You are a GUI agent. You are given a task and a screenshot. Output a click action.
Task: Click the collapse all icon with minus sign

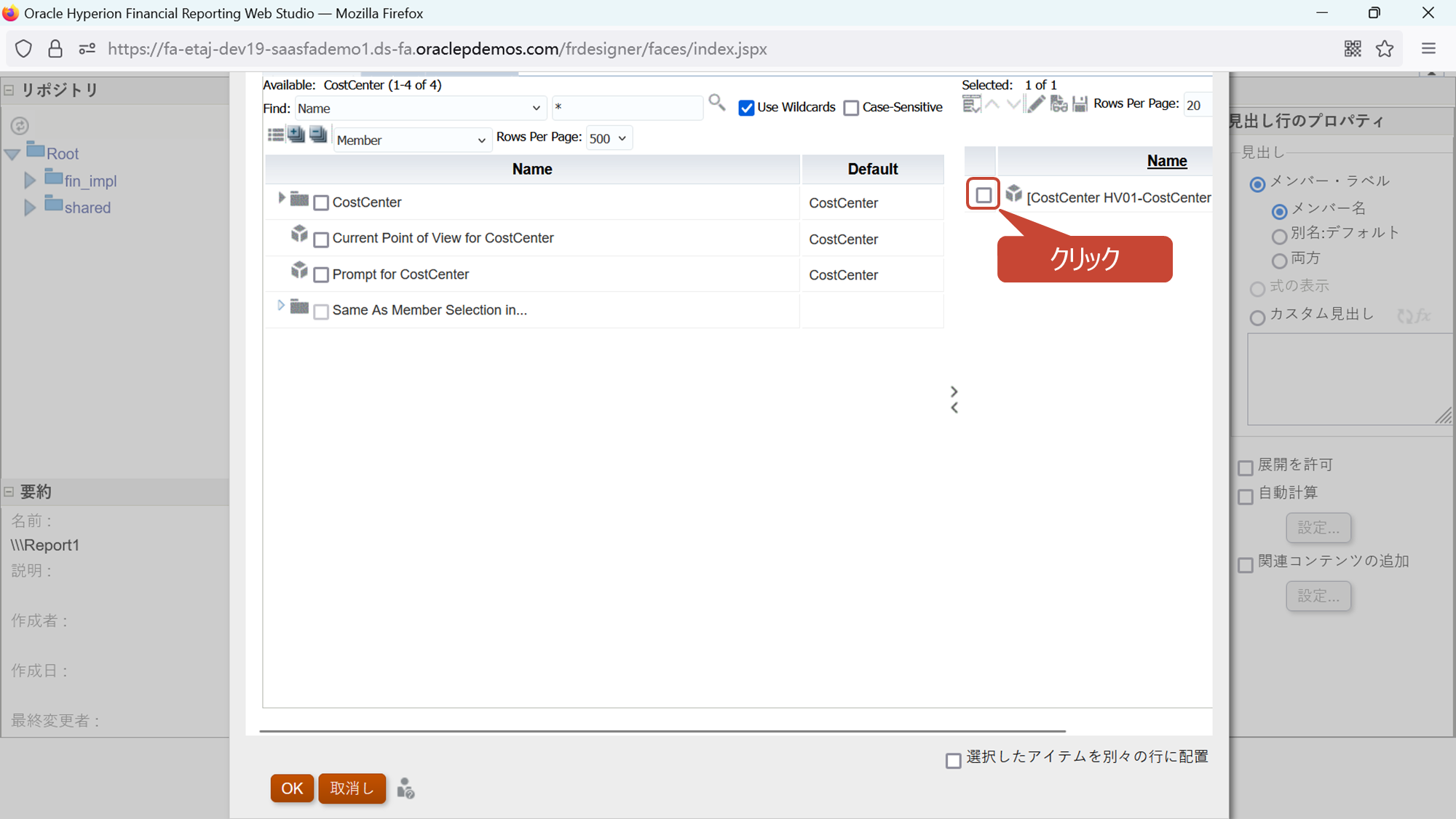tap(318, 135)
